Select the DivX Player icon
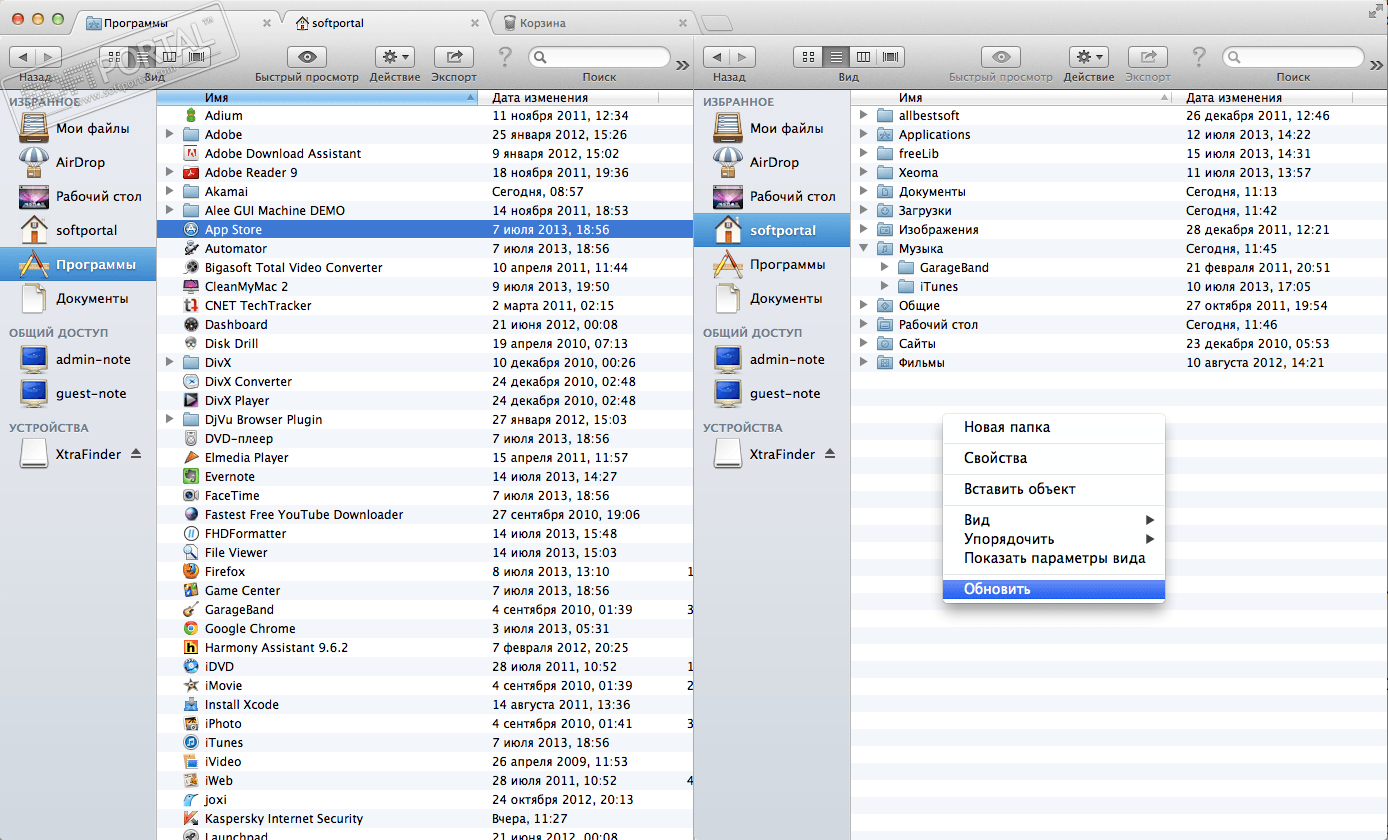Screen dimensions: 1388x840 coord(192,401)
